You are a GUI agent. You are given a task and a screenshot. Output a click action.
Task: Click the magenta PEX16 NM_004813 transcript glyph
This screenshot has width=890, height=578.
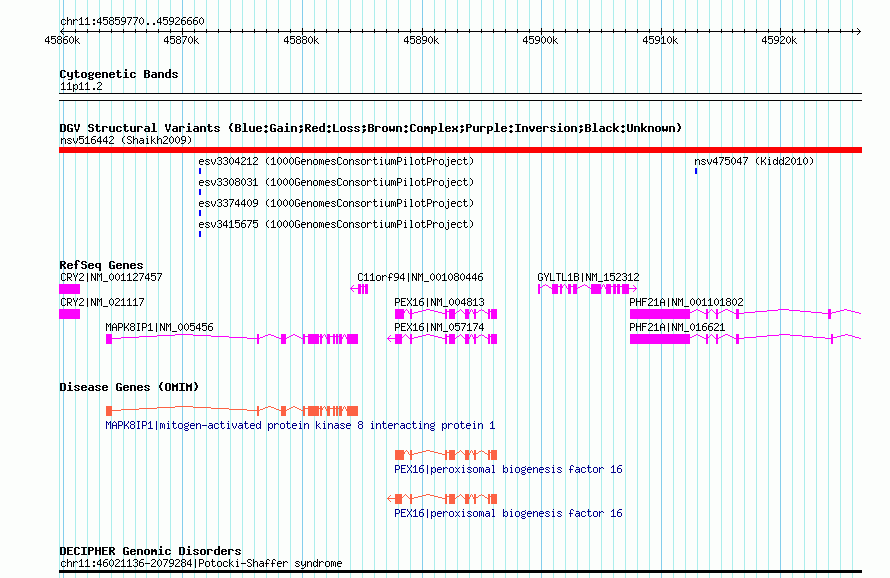(446, 314)
